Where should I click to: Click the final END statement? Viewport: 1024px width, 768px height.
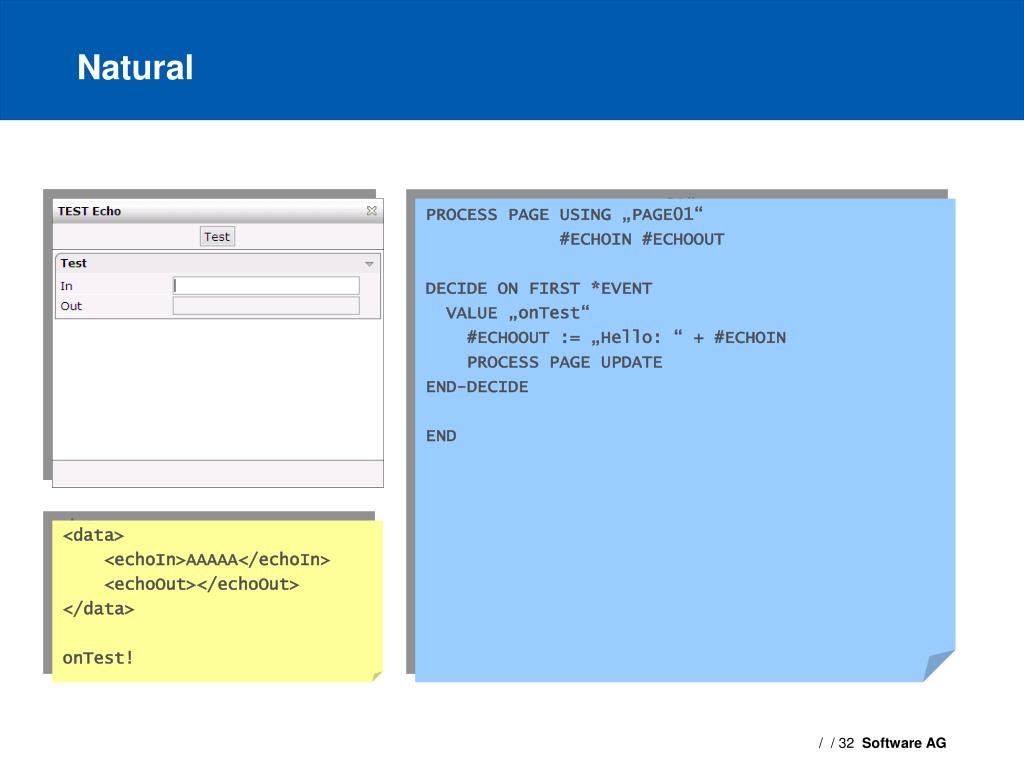click(441, 436)
